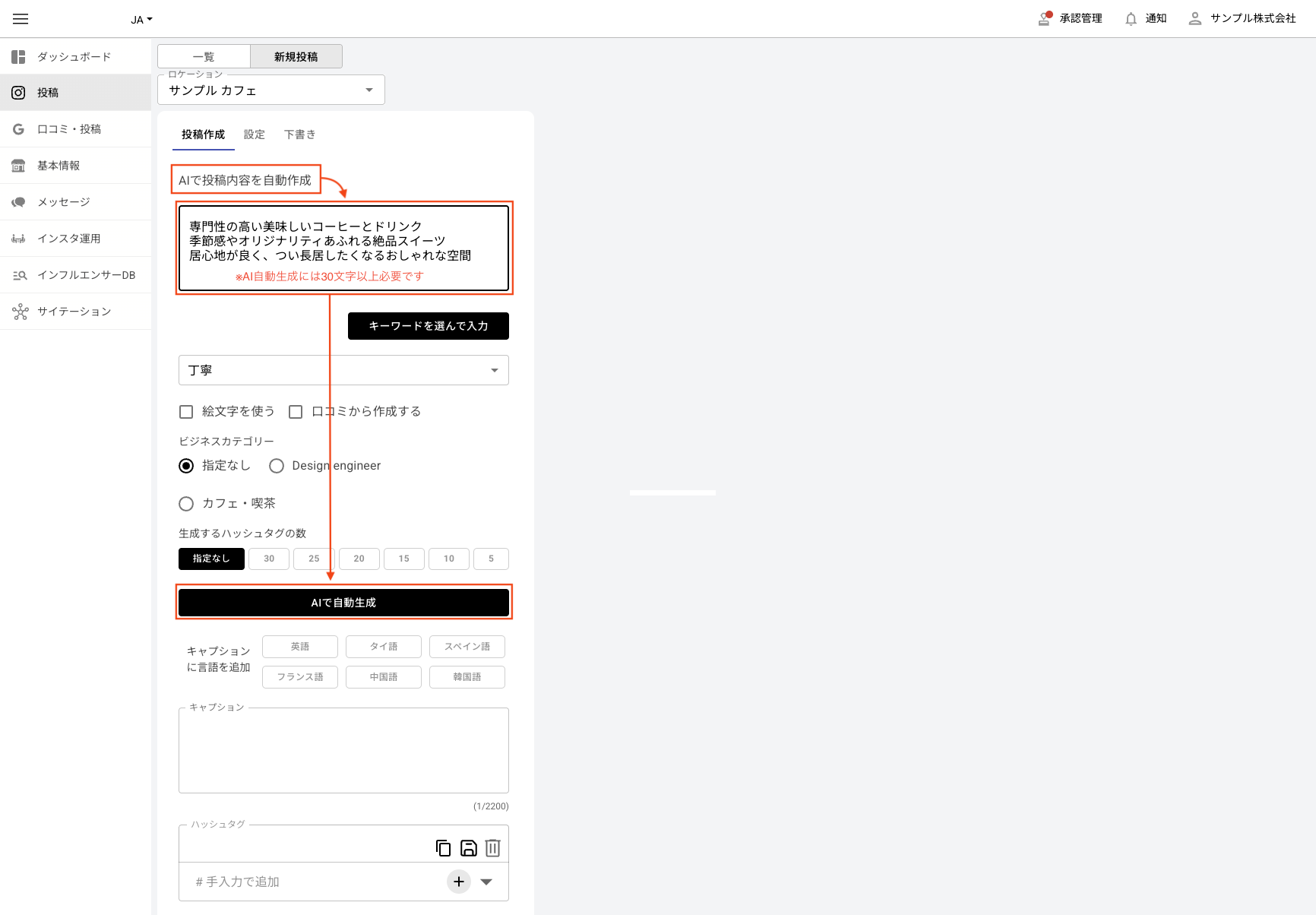Open the 承認管理 approval icon
The width and height of the screenshot is (1316, 915).
tap(1045, 19)
